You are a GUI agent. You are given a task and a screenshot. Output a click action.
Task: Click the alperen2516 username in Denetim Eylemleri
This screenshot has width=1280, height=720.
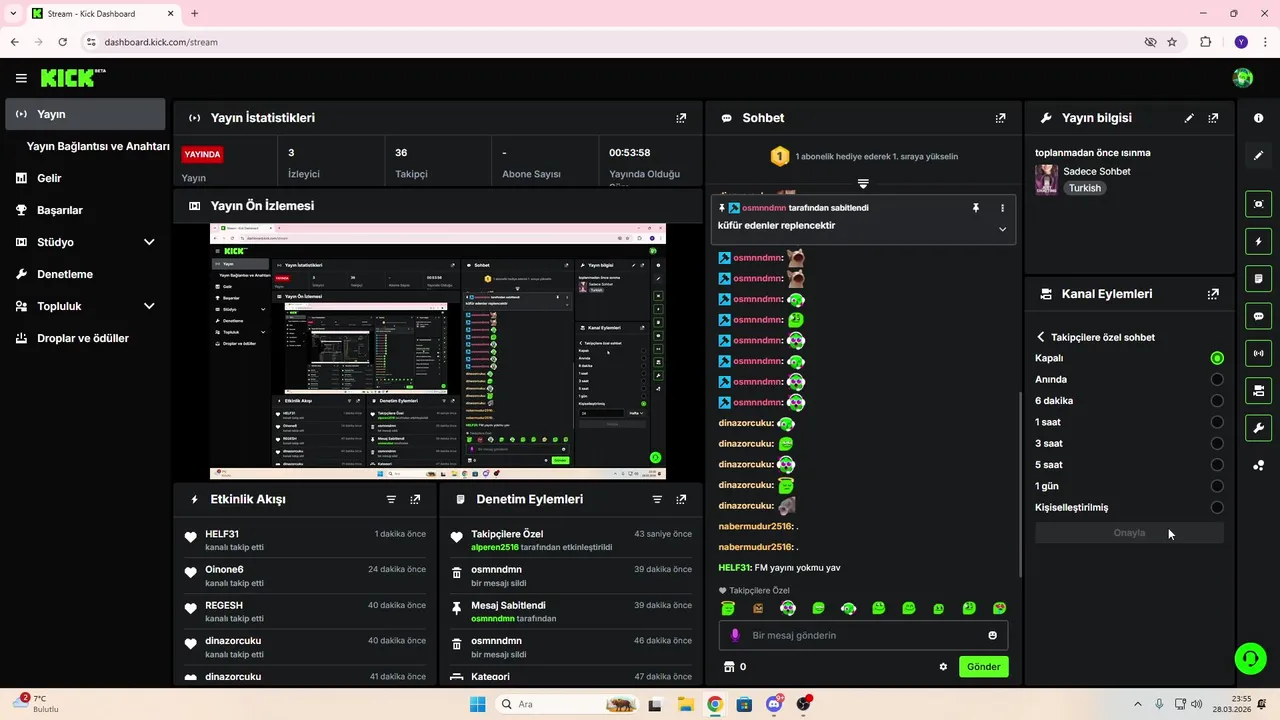pyautogui.click(x=495, y=547)
